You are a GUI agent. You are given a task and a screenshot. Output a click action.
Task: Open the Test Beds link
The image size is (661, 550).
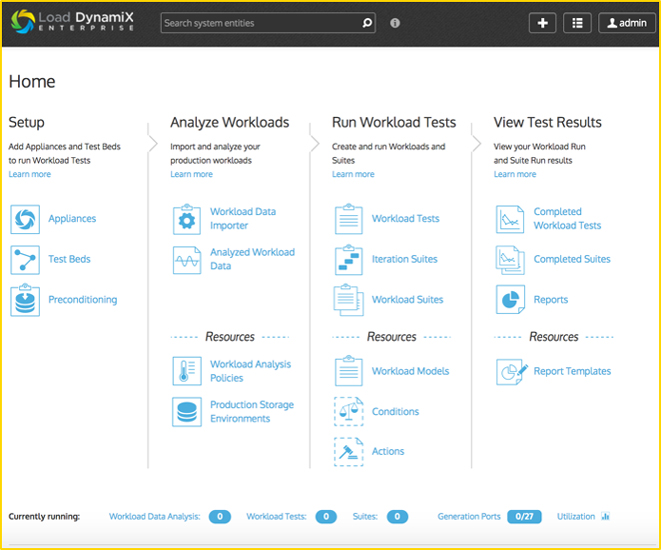coord(69,259)
